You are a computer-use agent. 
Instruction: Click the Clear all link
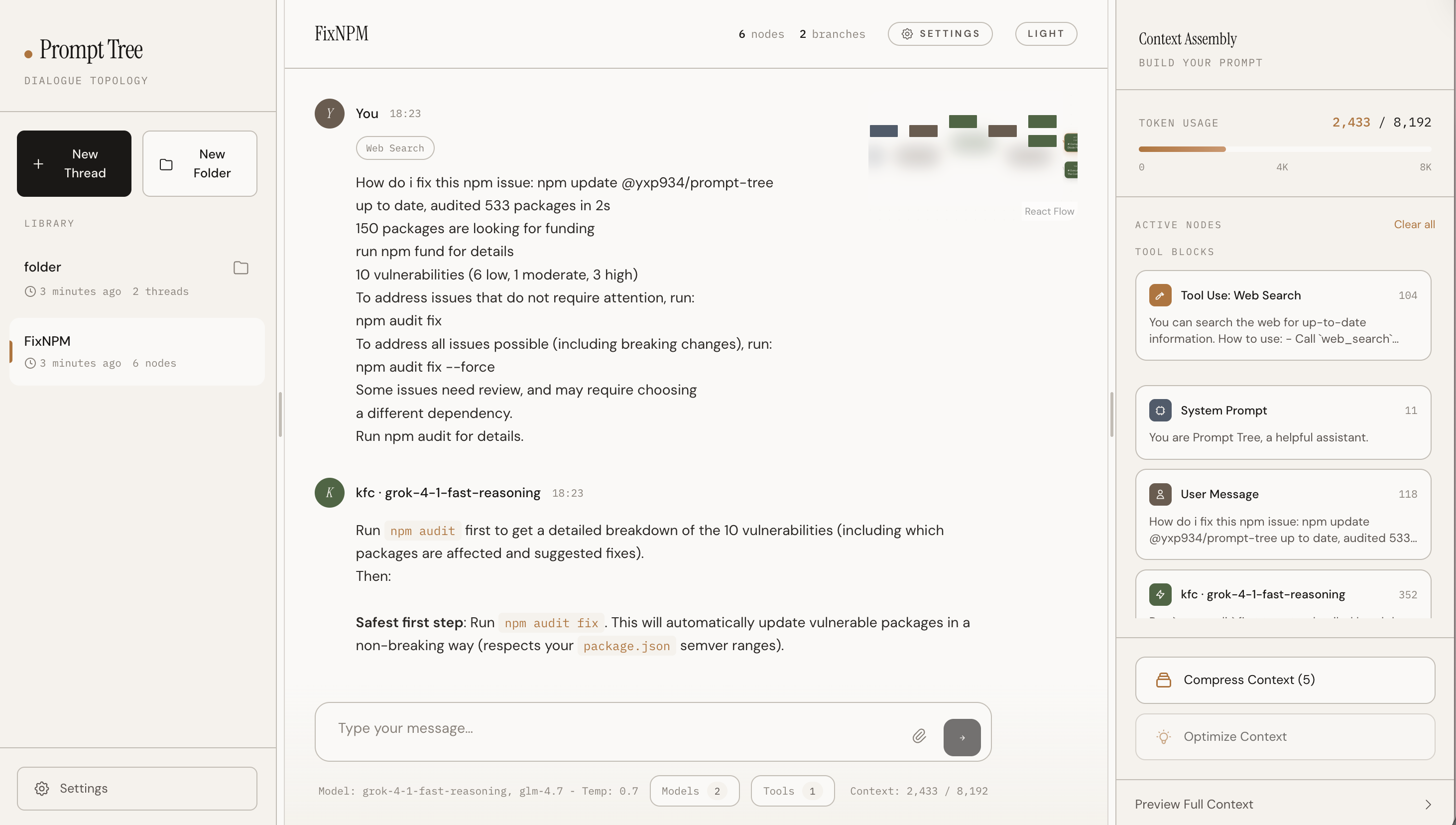tap(1414, 224)
